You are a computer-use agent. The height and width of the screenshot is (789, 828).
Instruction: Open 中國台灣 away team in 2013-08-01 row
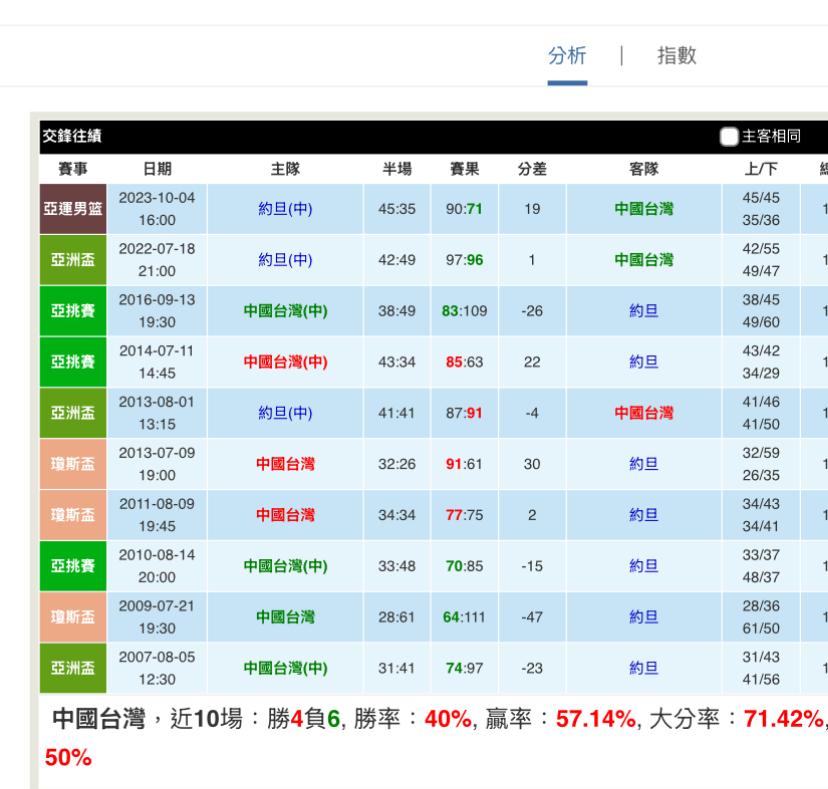click(644, 413)
